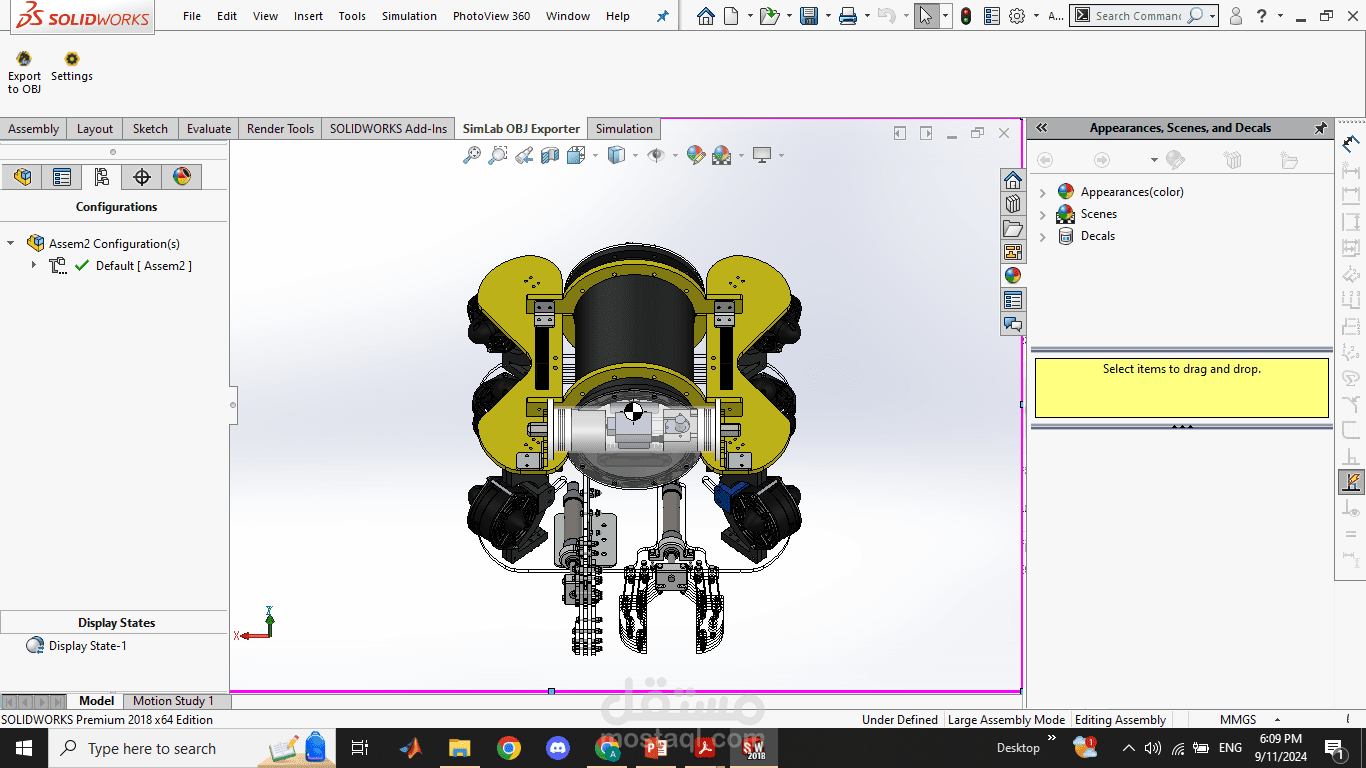The image size is (1366, 768).
Task: Pin the SolidWorks menu bar
Action: (662, 16)
